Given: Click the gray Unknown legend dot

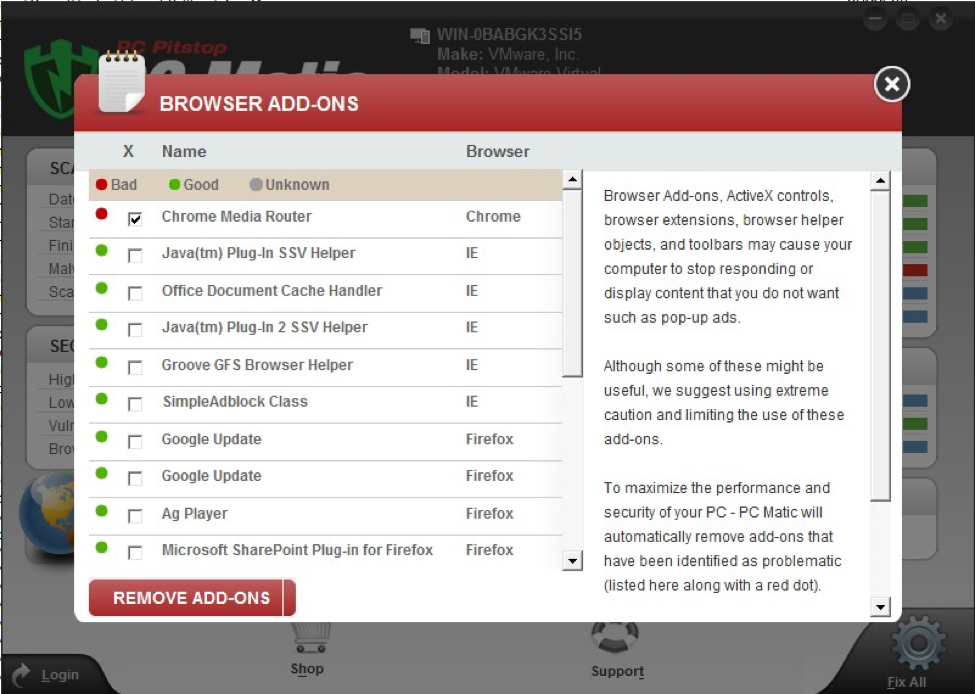Looking at the screenshot, I should click(x=256, y=185).
